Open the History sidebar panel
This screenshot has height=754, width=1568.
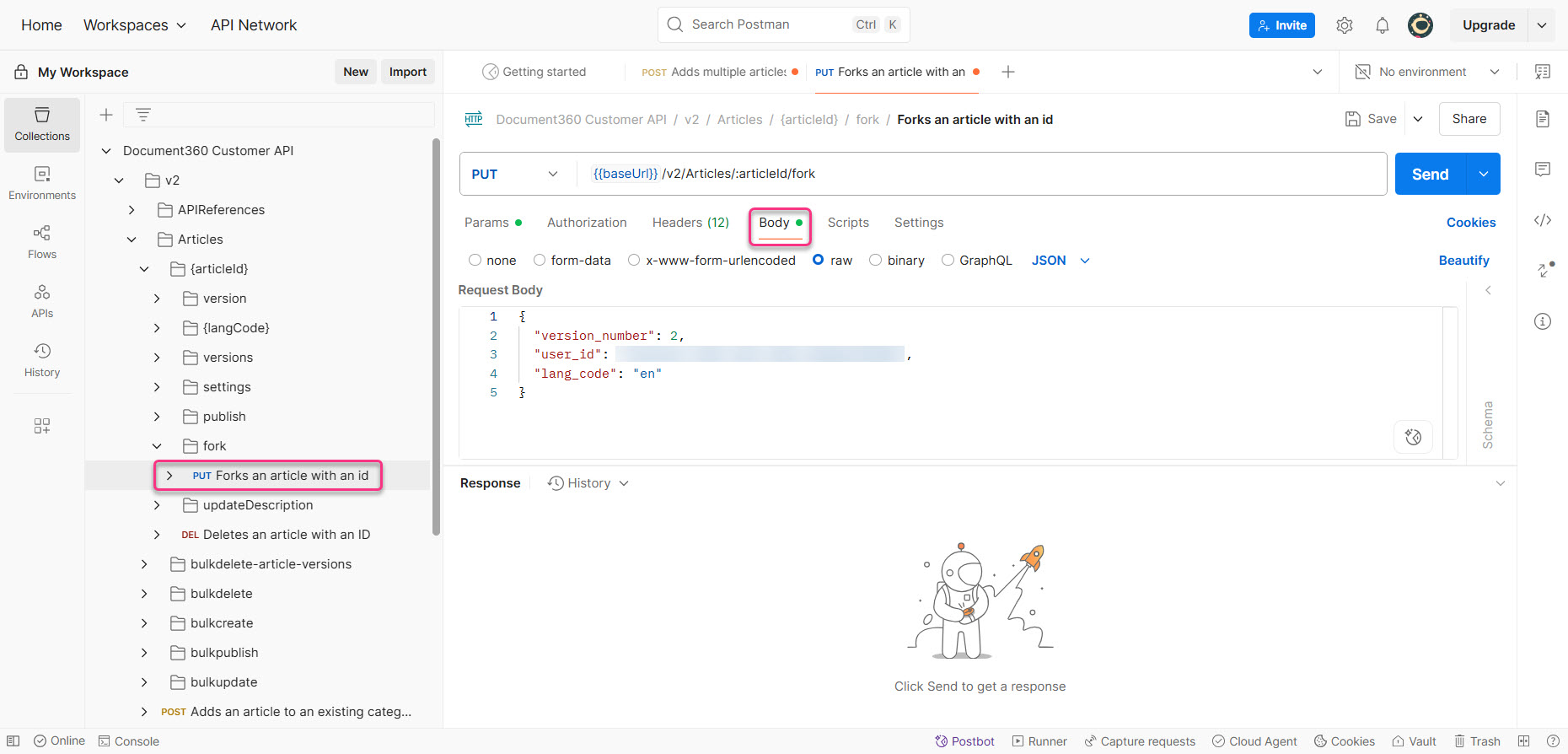point(42,360)
